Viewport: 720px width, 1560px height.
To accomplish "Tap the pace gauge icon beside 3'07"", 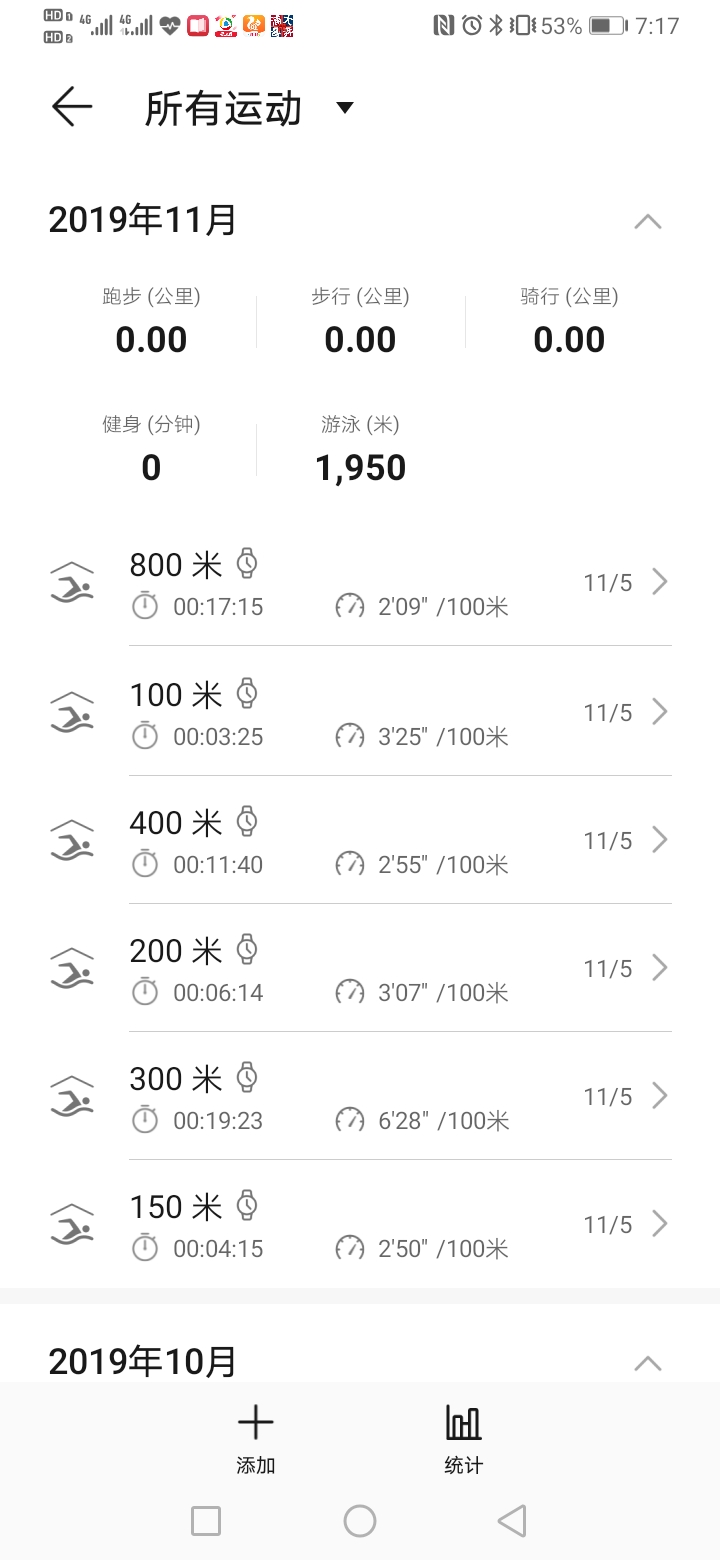I will [x=350, y=992].
